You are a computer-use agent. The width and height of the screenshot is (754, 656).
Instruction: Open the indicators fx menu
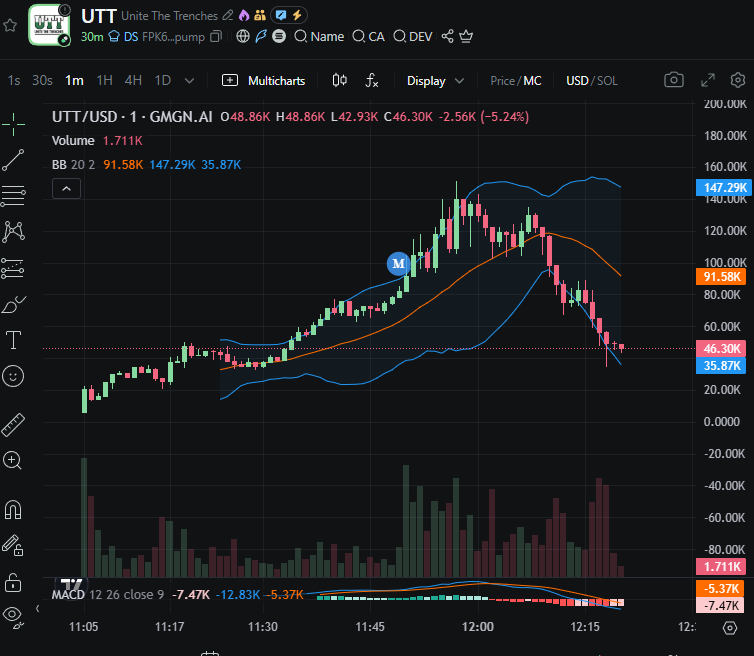point(372,80)
